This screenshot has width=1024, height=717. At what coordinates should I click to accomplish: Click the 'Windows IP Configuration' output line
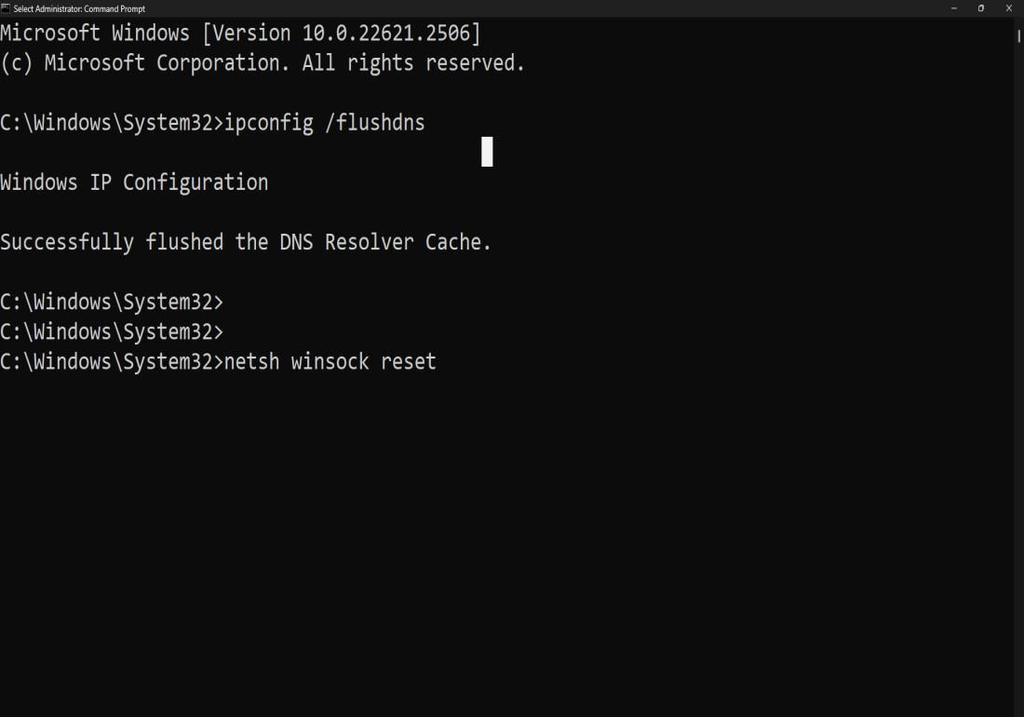[135, 182]
